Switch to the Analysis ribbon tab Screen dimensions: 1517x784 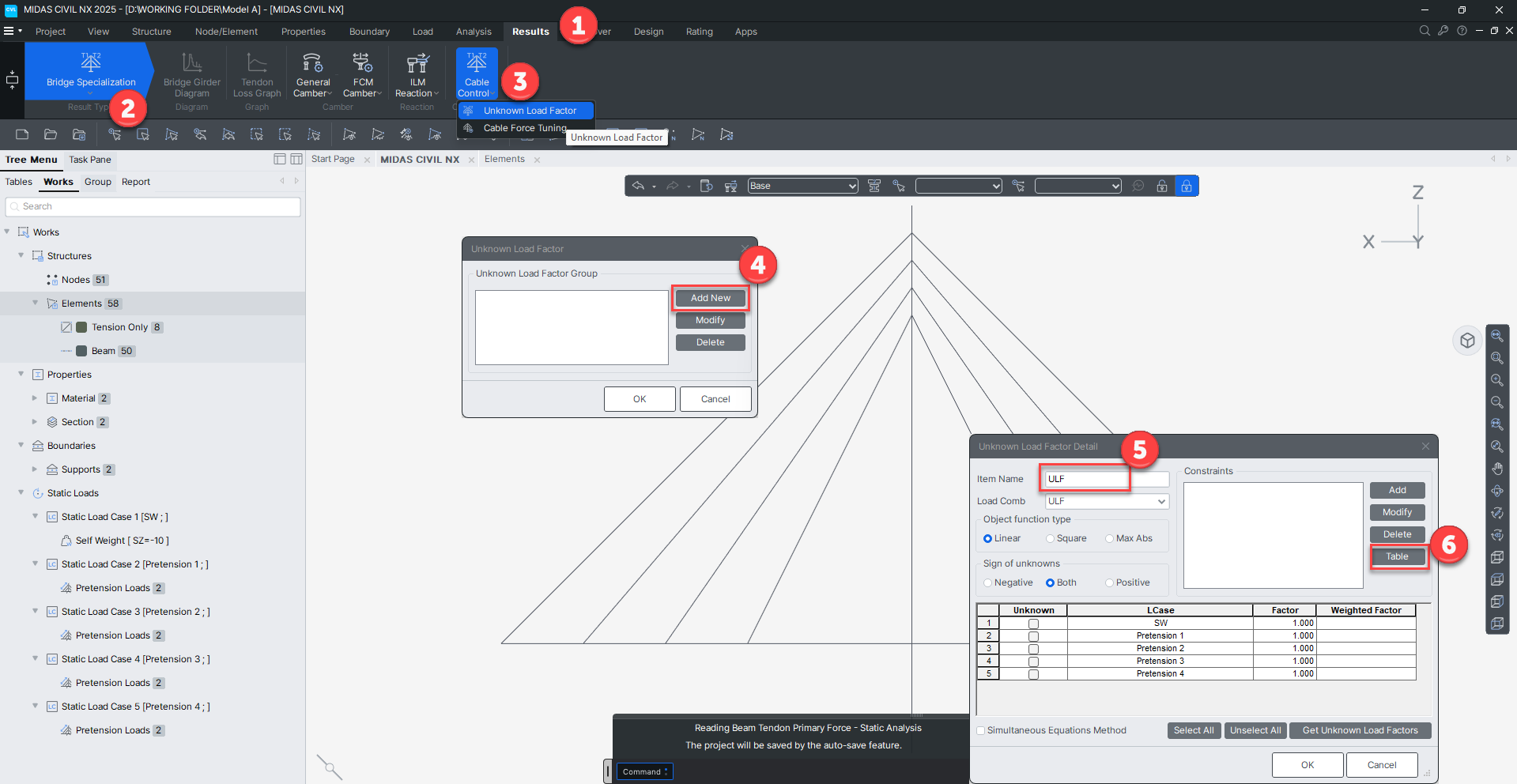[473, 32]
